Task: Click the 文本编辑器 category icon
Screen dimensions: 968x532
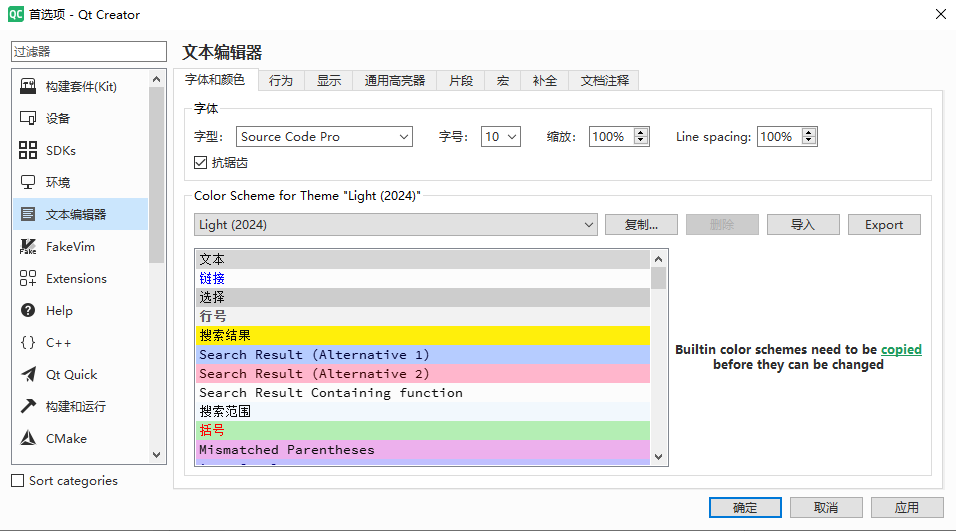Action: [x=28, y=214]
